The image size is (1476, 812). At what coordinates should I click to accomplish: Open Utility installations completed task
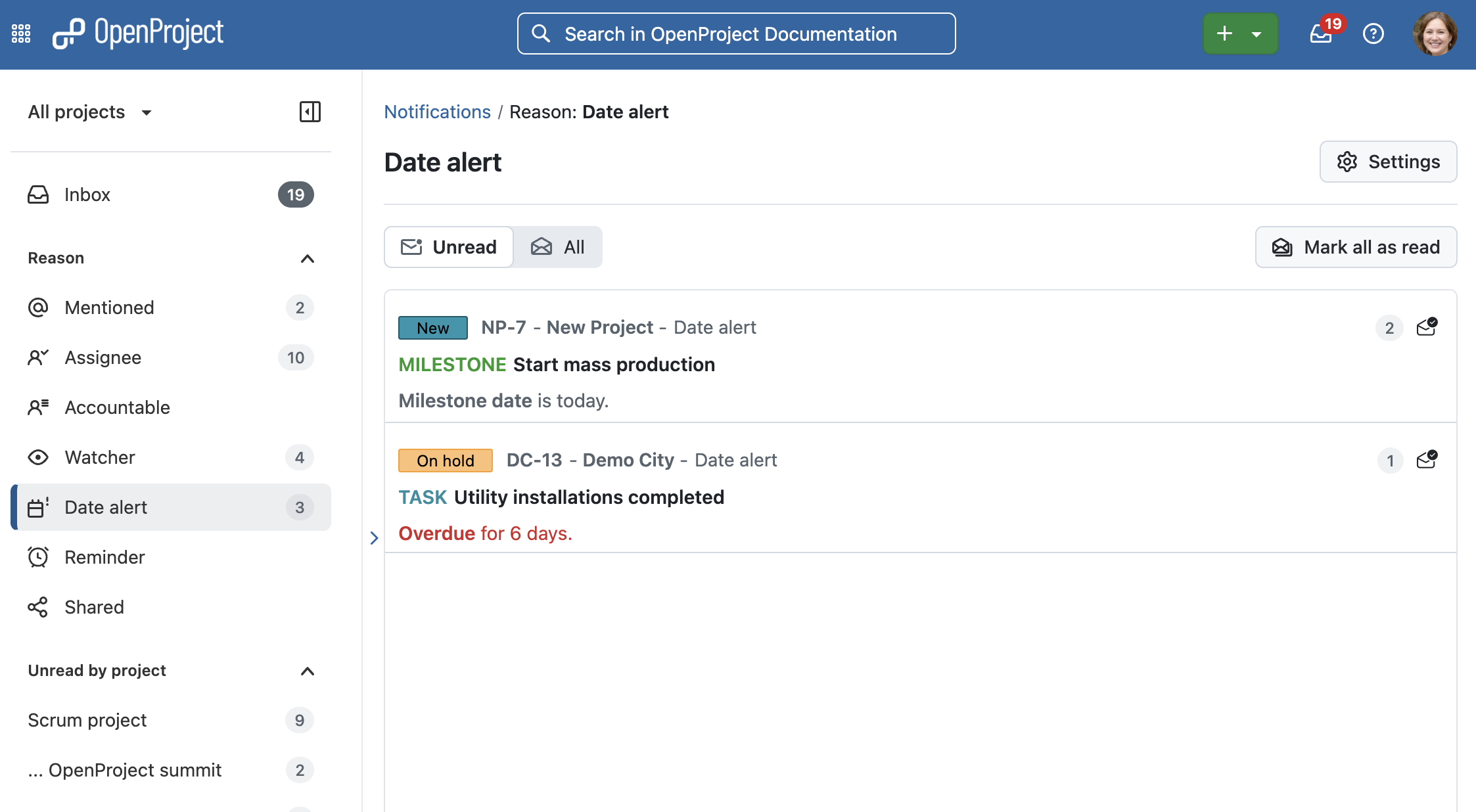click(589, 497)
